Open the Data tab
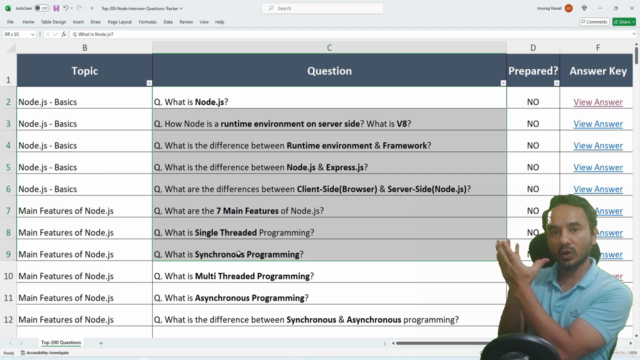640x360 pixels. (x=168, y=22)
